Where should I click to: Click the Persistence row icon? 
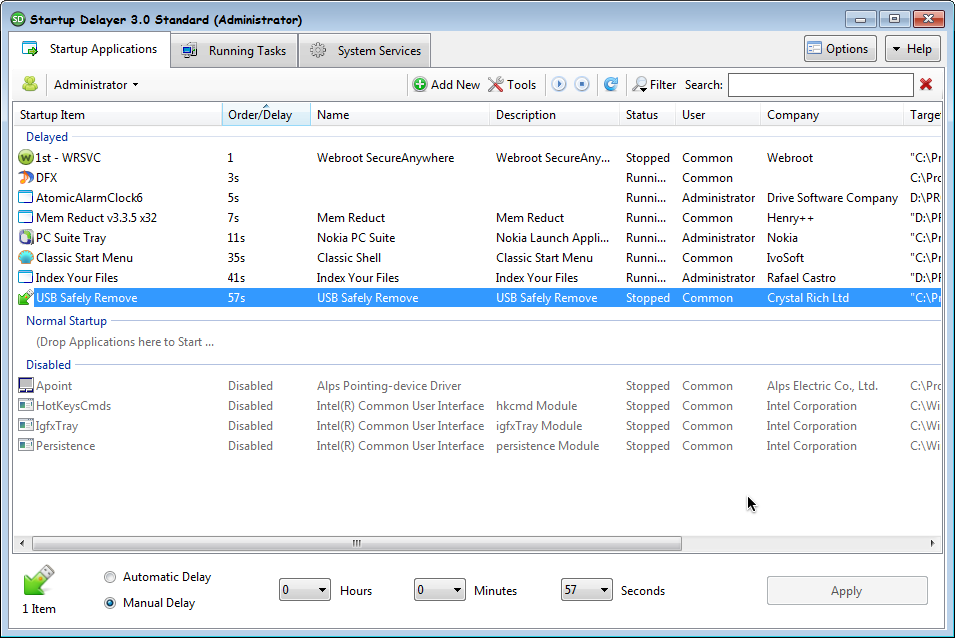tap(26, 446)
